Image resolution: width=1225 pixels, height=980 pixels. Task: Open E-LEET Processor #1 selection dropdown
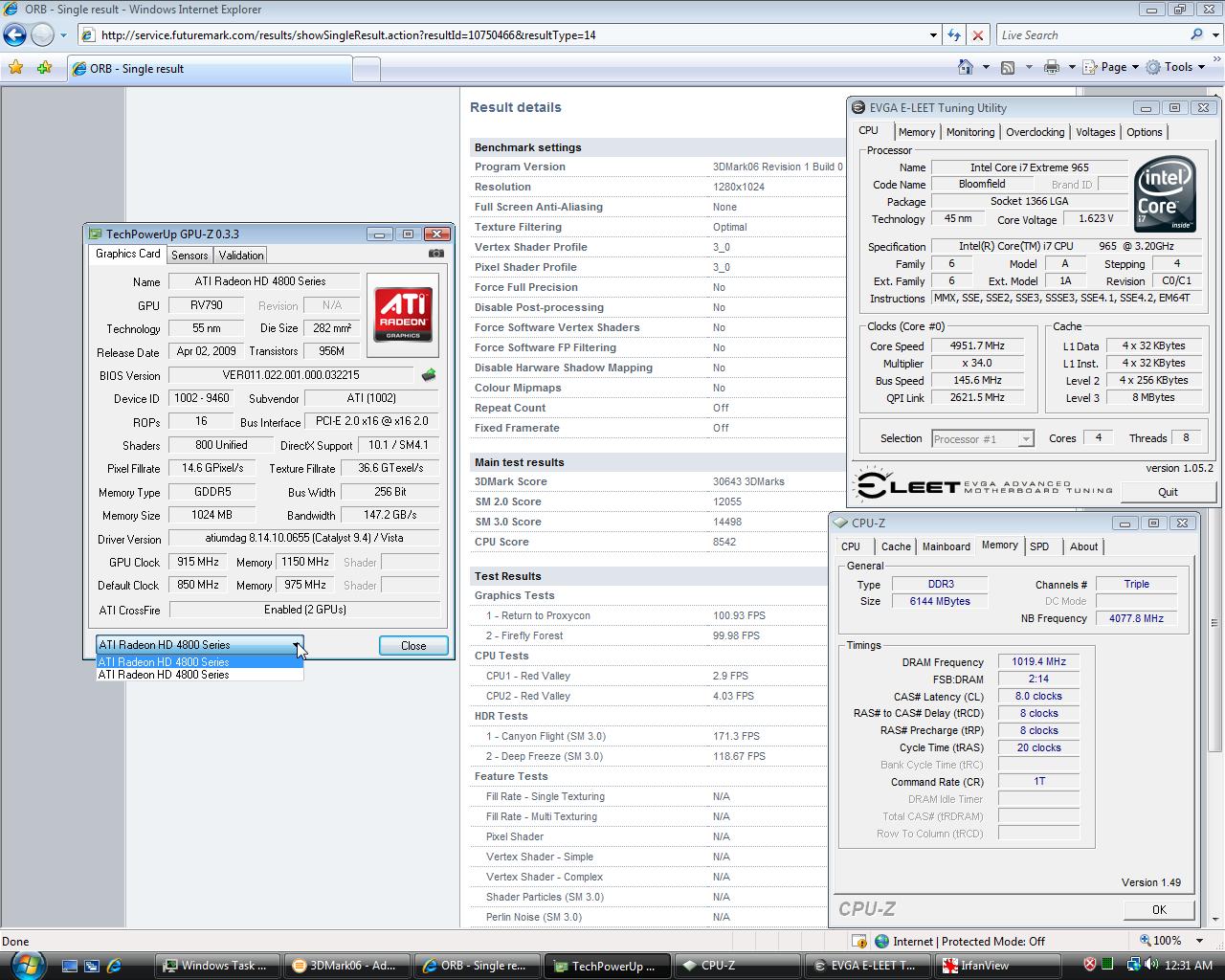[x=1026, y=439]
